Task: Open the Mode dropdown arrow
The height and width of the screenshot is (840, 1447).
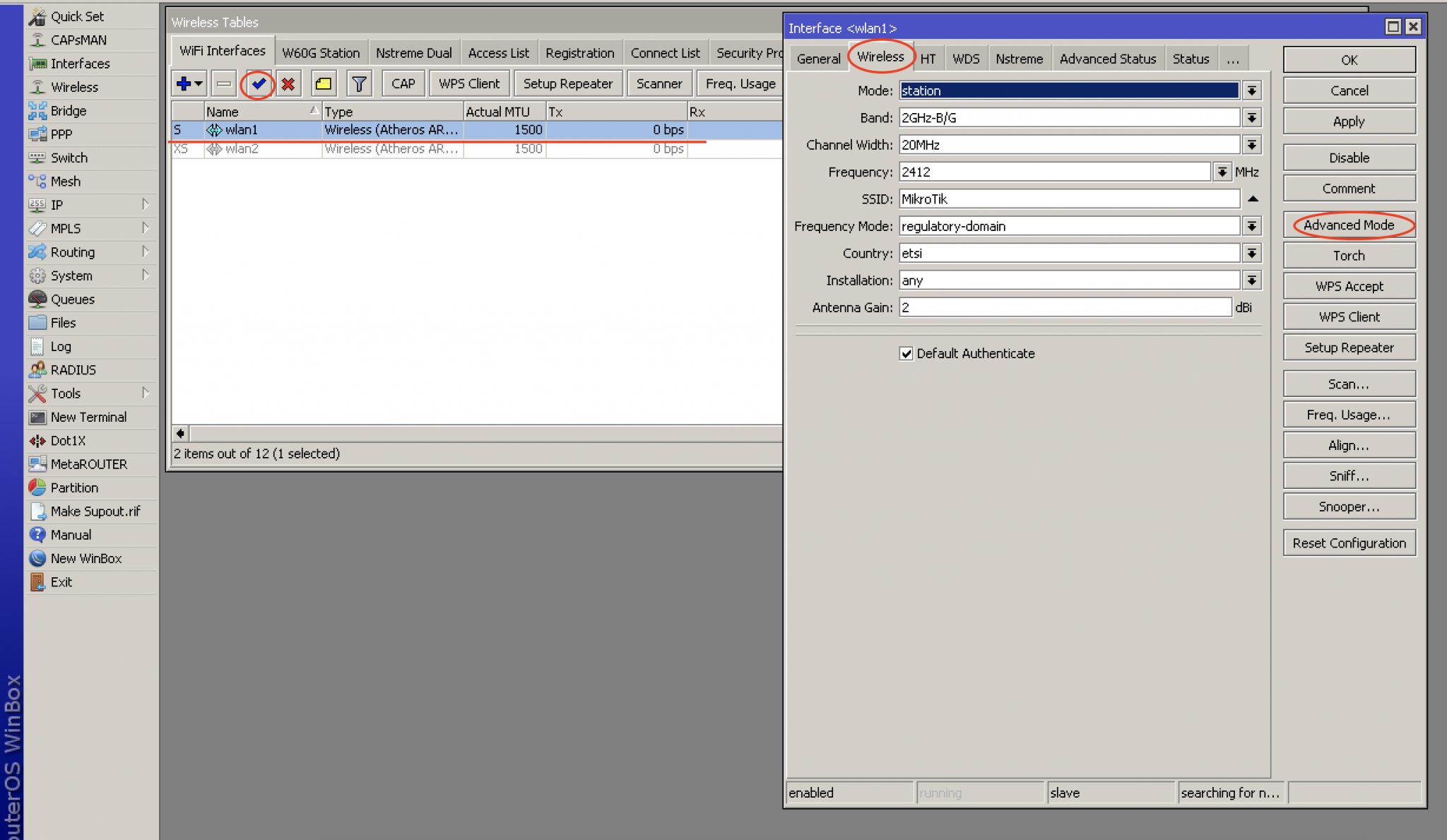Action: click(x=1251, y=90)
